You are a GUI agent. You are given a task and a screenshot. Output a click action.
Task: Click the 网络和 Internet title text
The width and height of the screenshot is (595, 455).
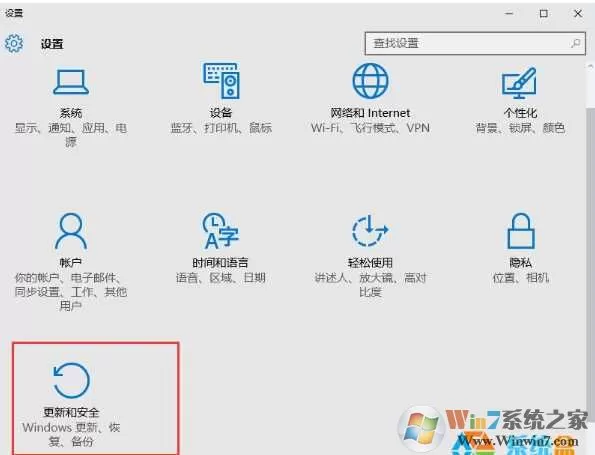click(x=370, y=113)
